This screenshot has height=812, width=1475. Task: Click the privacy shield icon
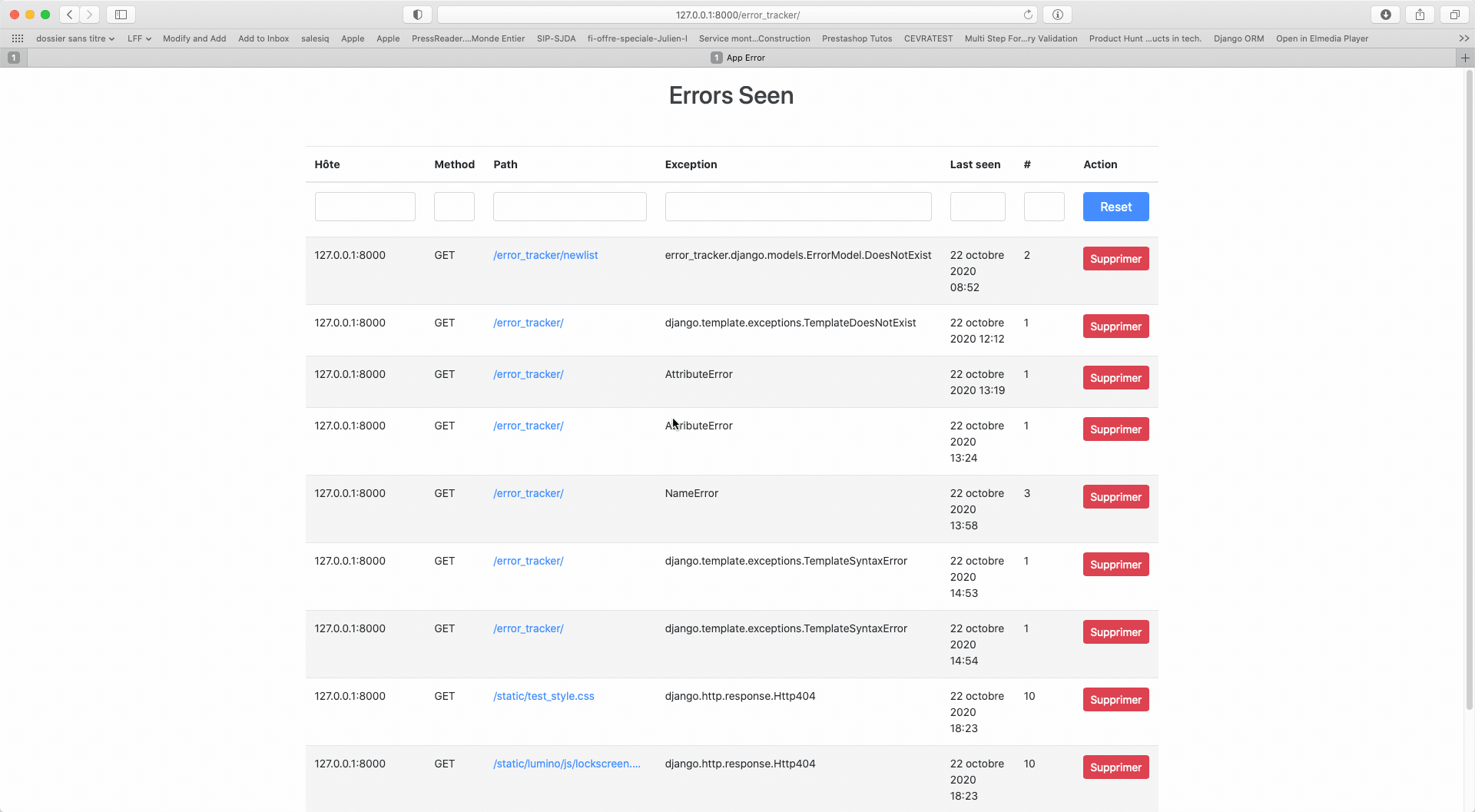pos(417,15)
